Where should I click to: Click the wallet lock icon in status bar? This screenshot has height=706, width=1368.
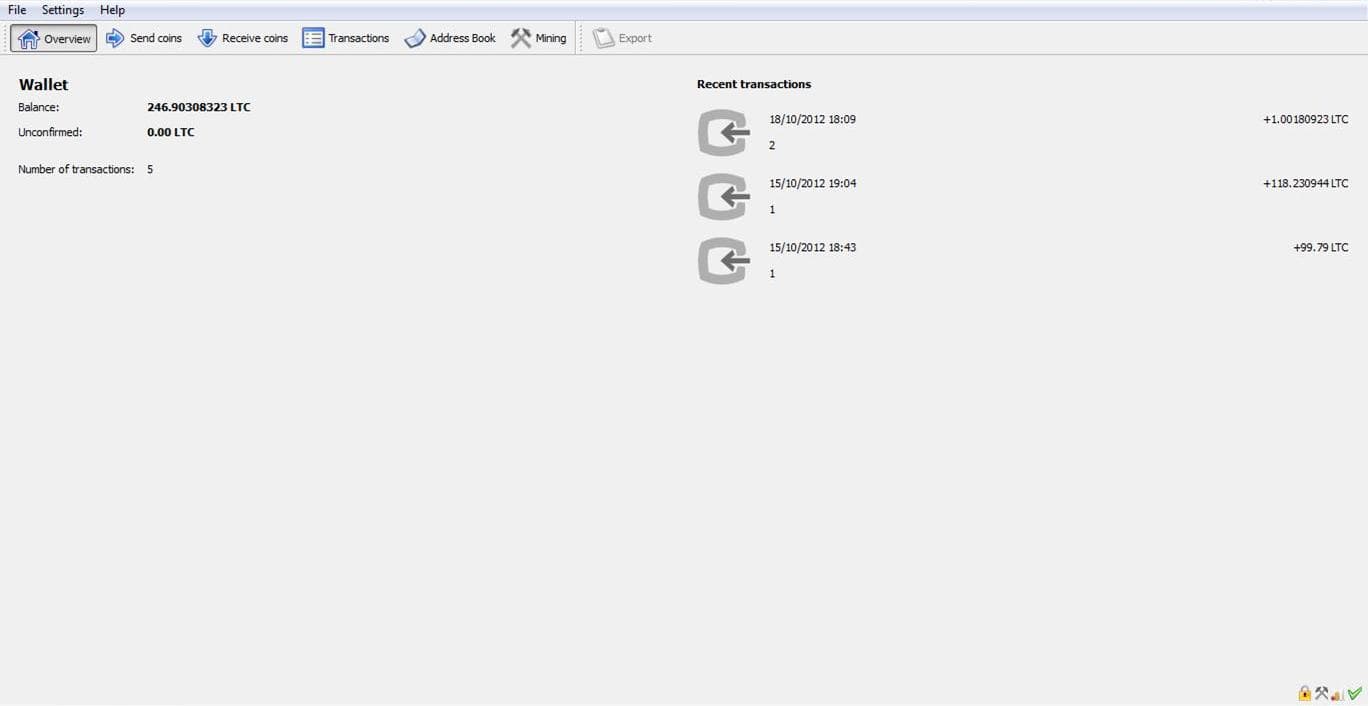pyautogui.click(x=1304, y=693)
